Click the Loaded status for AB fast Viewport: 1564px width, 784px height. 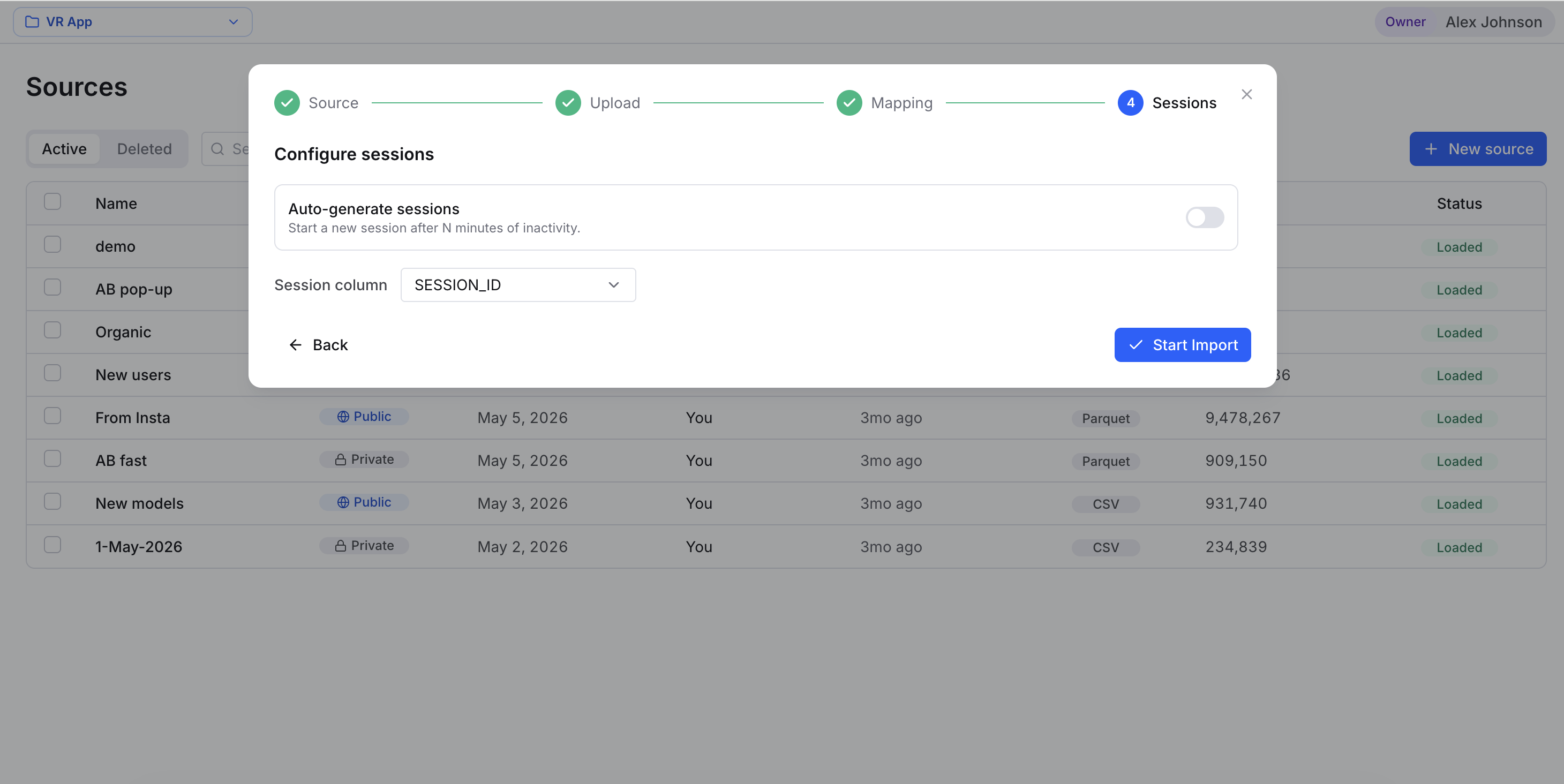click(1459, 461)
